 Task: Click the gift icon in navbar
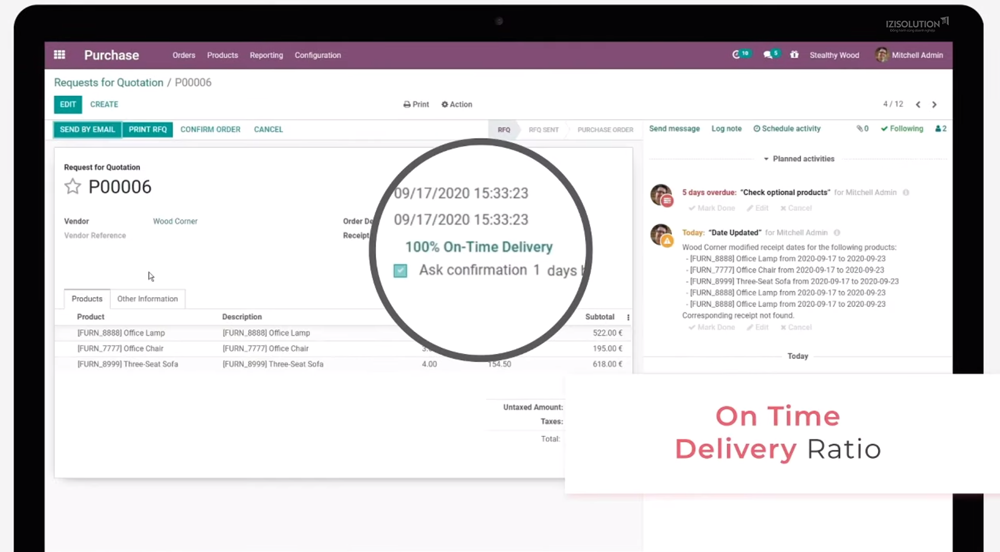click(x=794, y=55)
